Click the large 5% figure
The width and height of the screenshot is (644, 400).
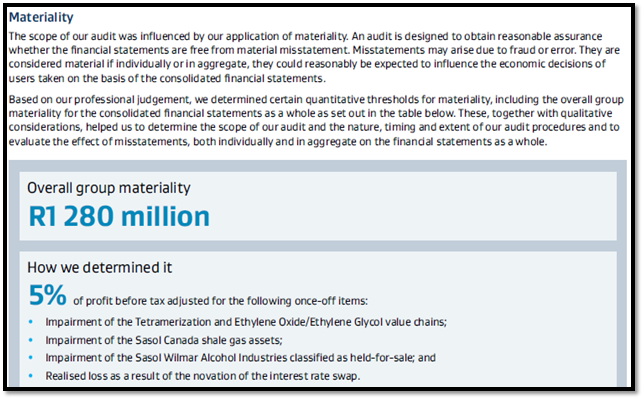(47, 295)
